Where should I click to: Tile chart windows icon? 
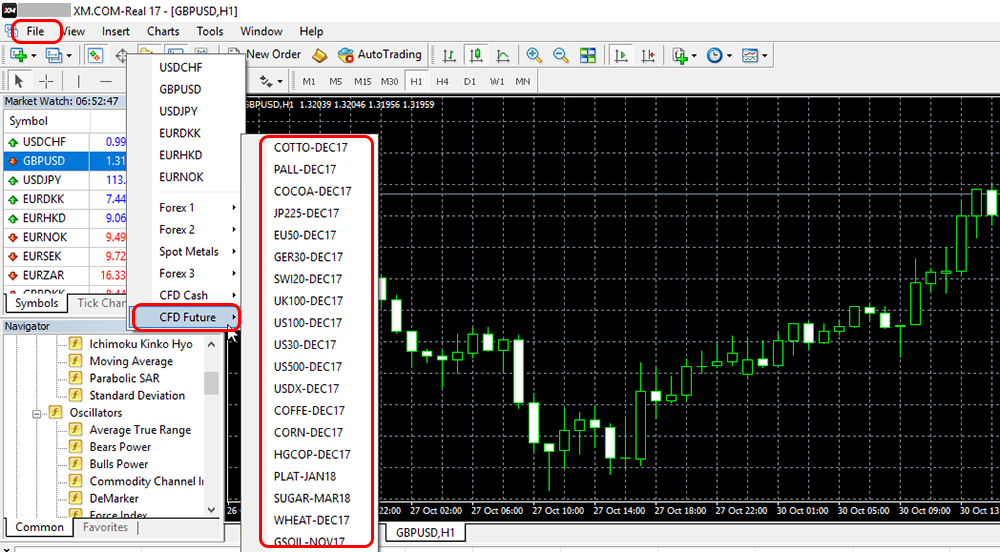pyautogui.click(x=587, y=55)
